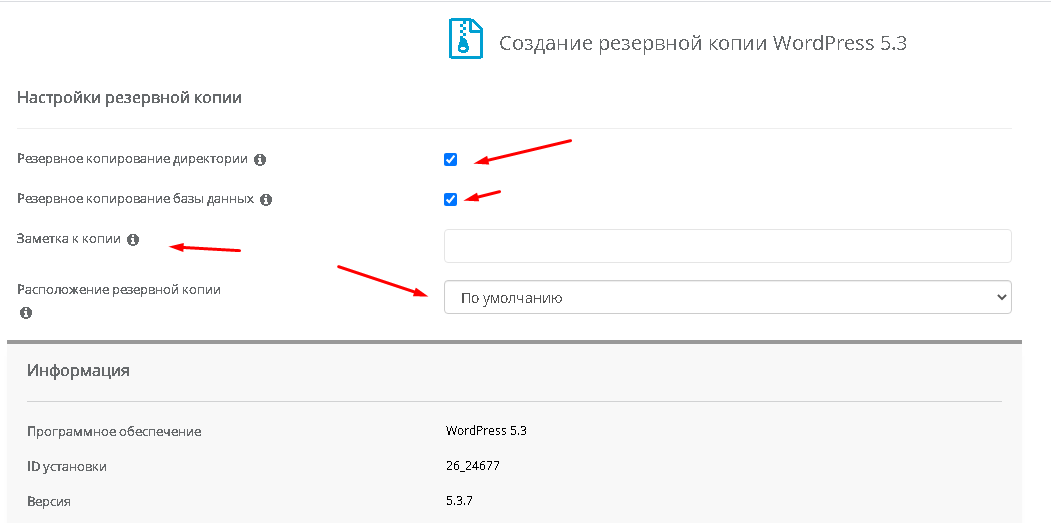Image resolution: width=1051 pixels, height=523 pixels.
Task: Click the Расположение резервной копии label text
Action: pyautogui.click(x=119, y=290)
